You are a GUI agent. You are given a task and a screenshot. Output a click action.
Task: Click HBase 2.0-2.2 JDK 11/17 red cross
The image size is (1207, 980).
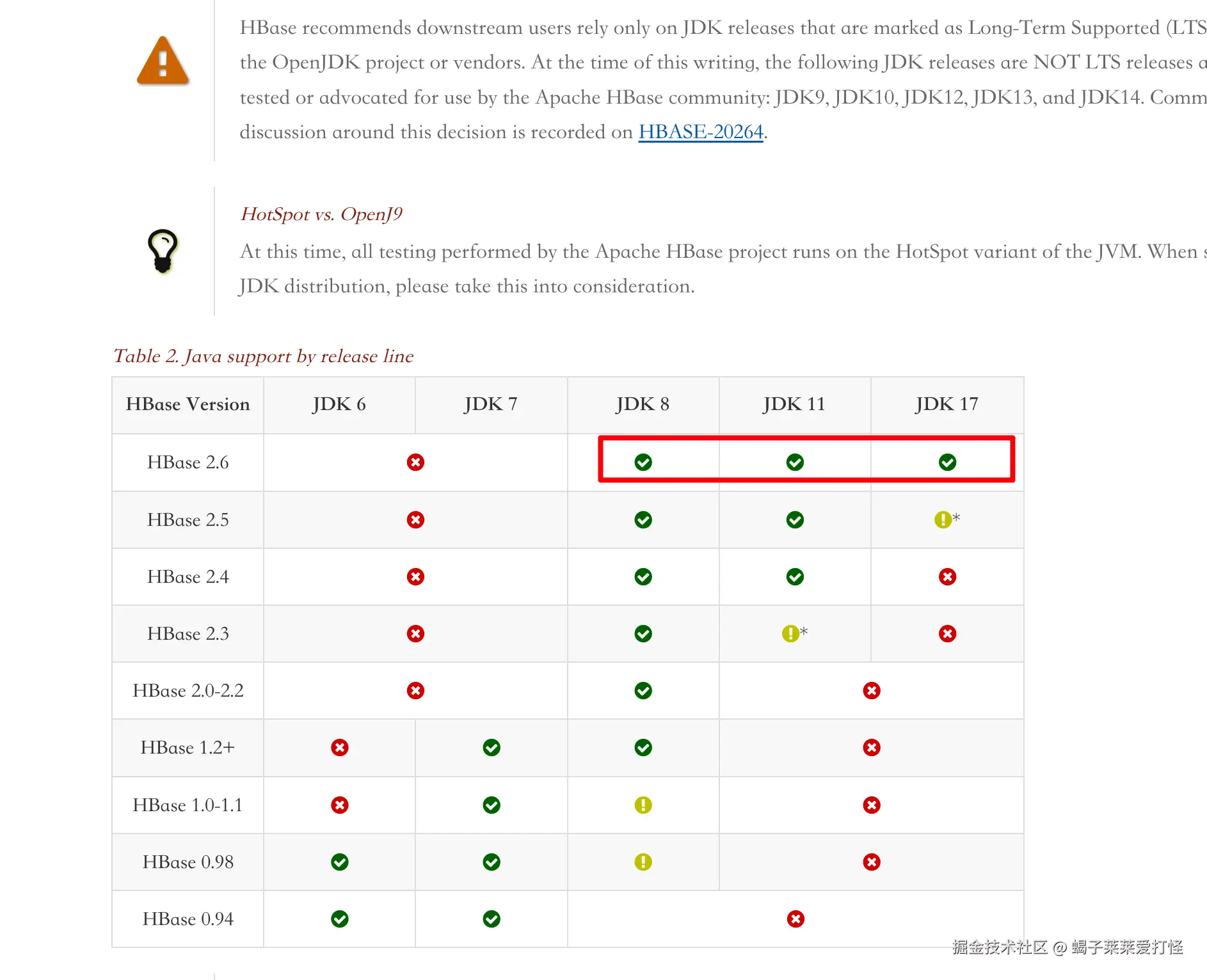(x=871, y=690)
